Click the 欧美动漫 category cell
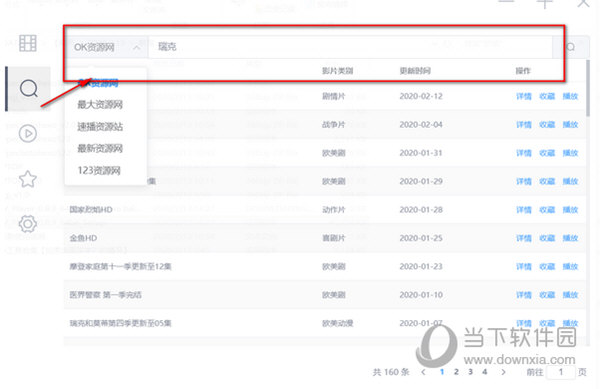This screenshot has width=600, height=389. click(338, 323)
